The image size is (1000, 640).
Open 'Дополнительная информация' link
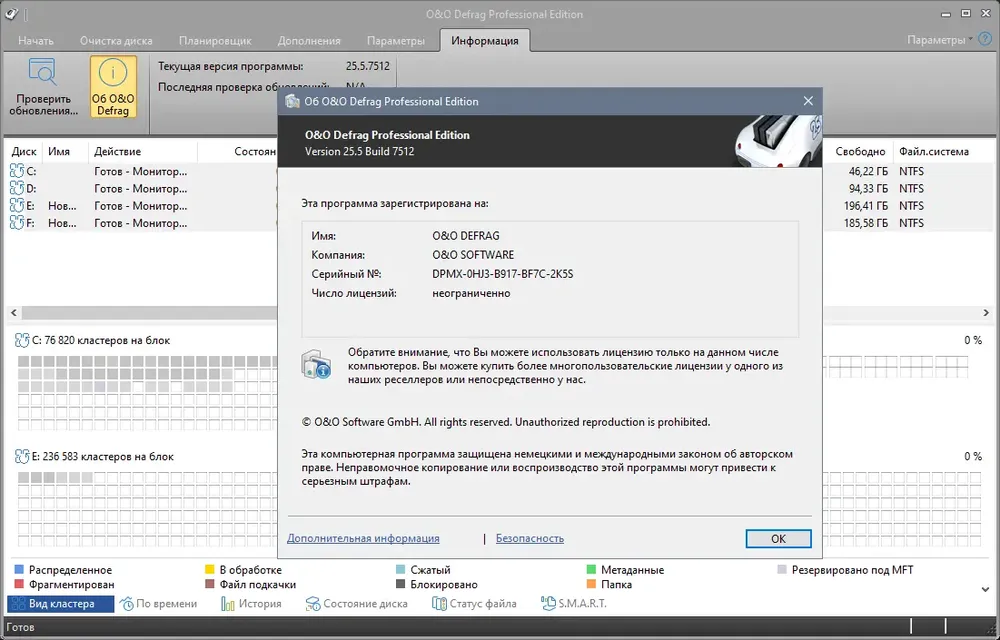(363, 539)
